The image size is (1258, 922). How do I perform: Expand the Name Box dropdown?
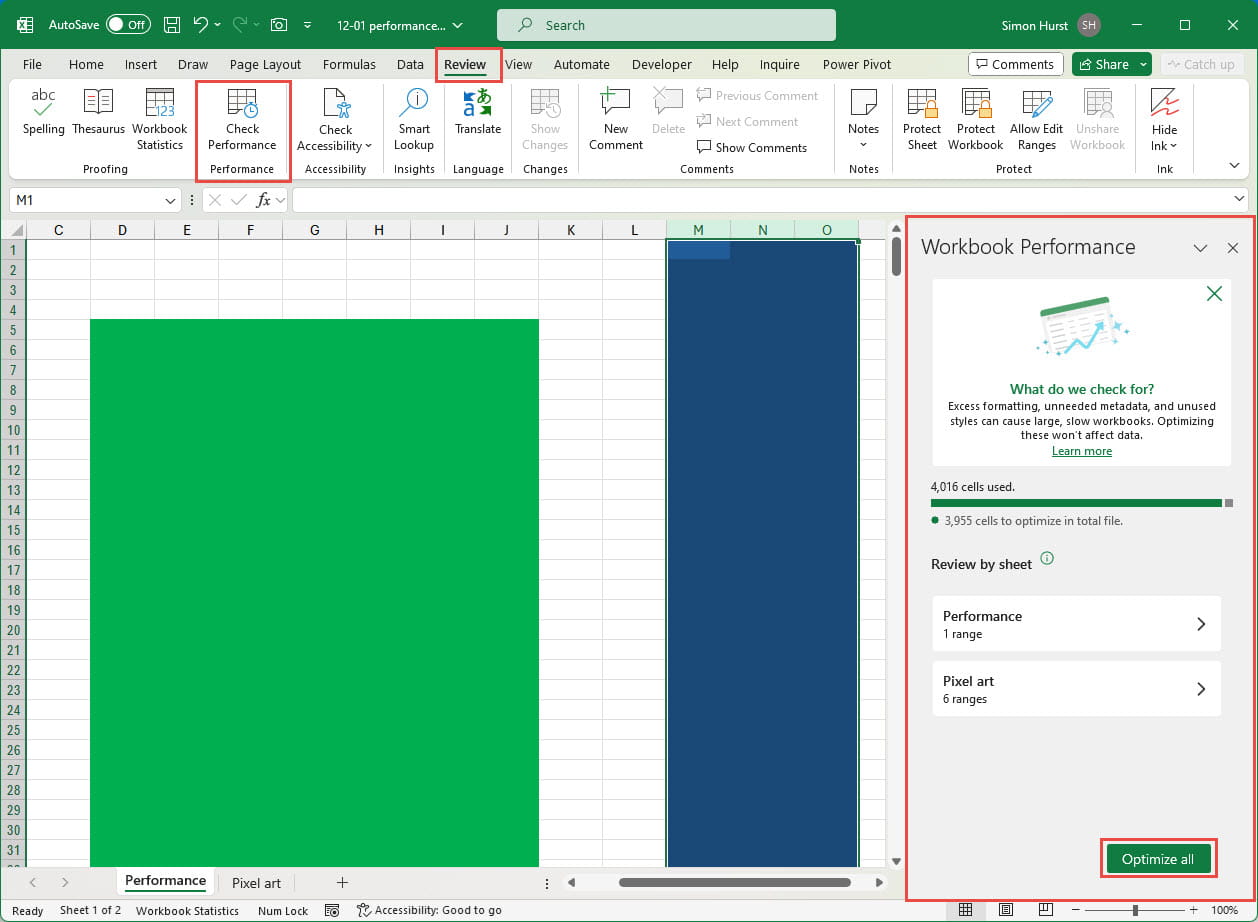[171, 200]
